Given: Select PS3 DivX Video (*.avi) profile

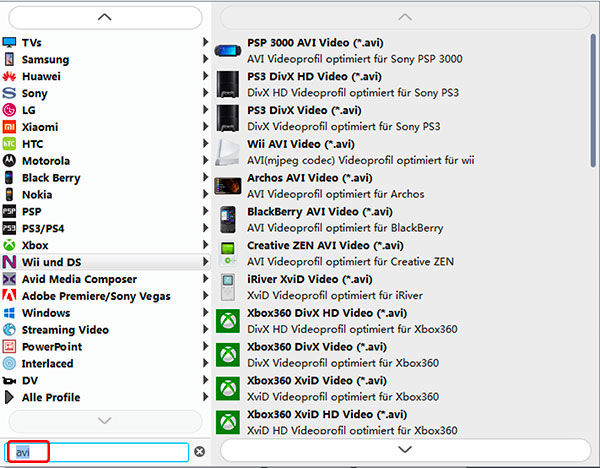Looking at the screenshot, I should [402, 118].
